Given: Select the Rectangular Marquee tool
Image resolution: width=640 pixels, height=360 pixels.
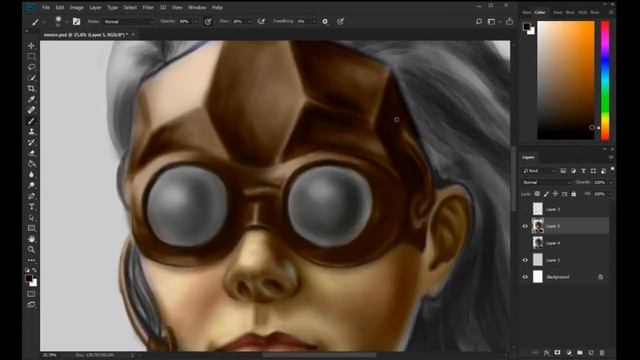Looking at the screenshot, I should (31, 56).
